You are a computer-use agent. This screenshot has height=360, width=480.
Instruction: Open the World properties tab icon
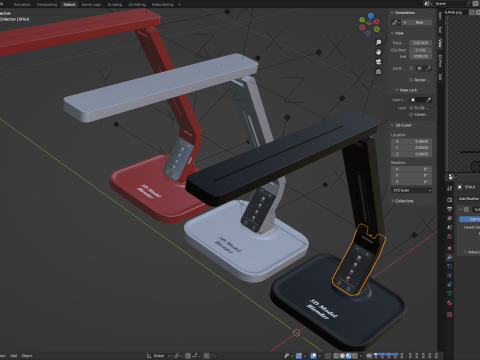pos(449,236)
